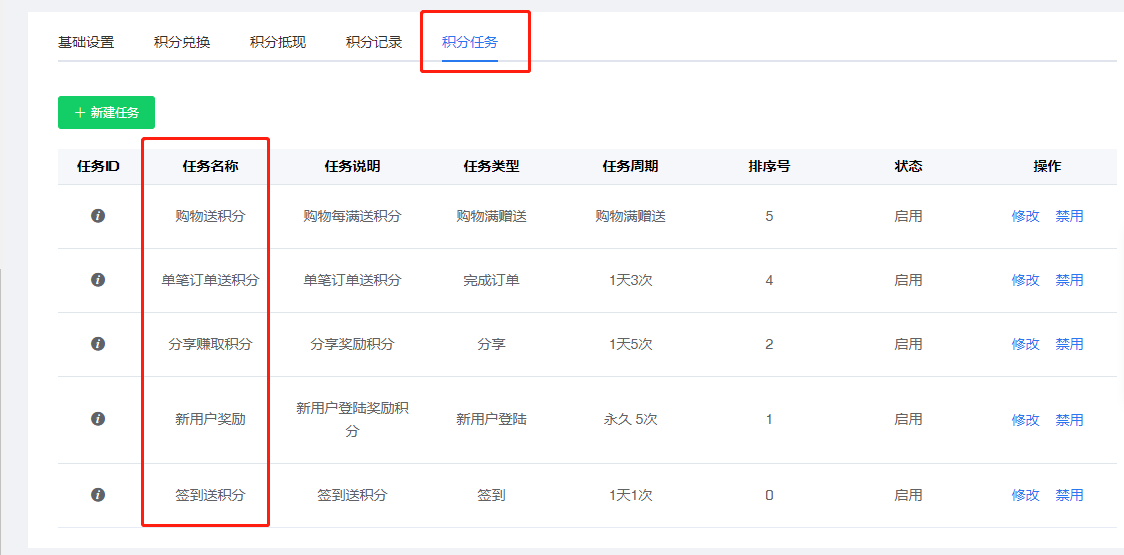Click sort number 2 cell
Screen dimensions: 1124x555
pyautogui.click(x=769, y=343)
